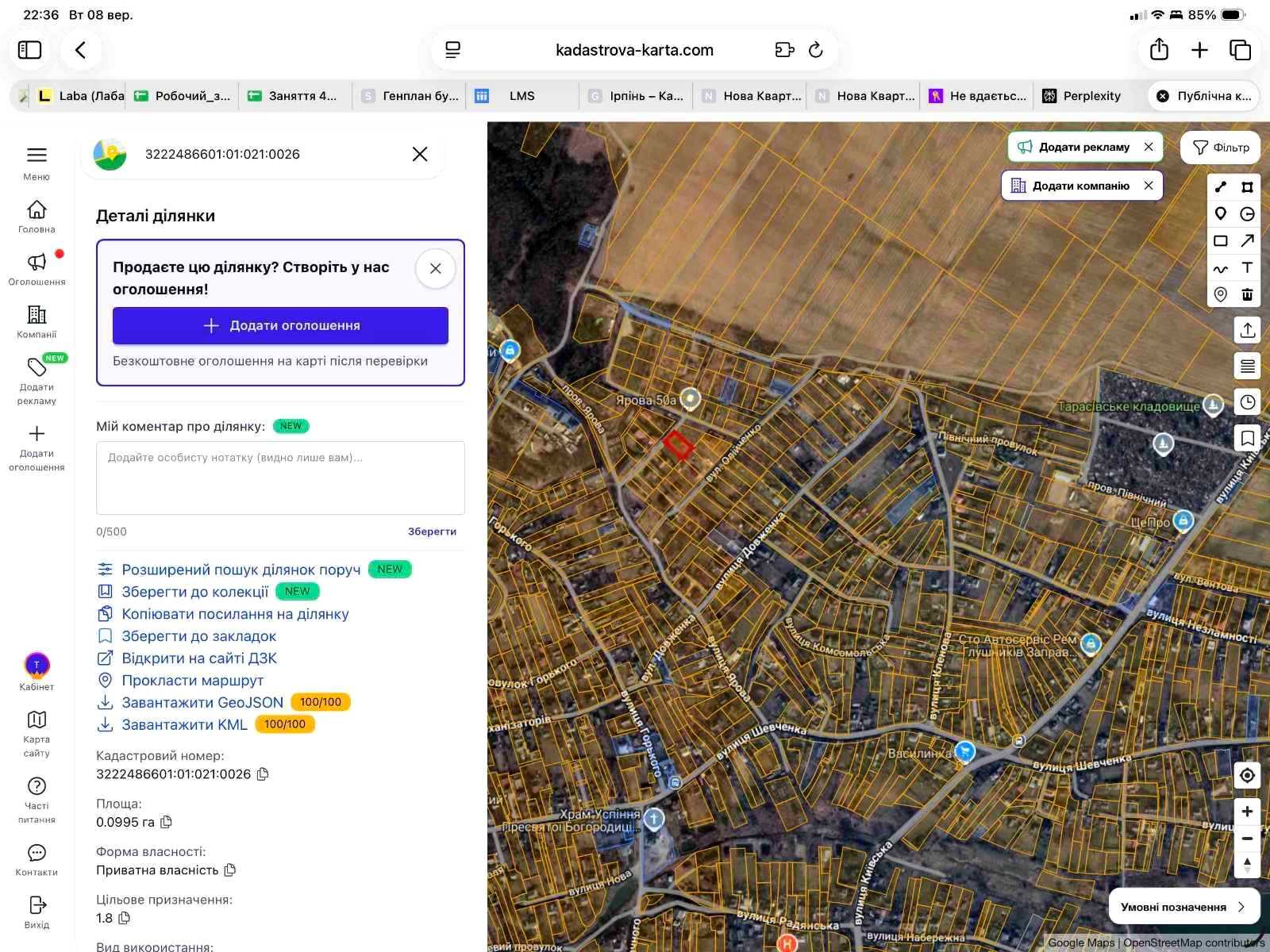Open the map layers list icon
The width and height of the screenshot is (1270, 952).
(1247, 366)
